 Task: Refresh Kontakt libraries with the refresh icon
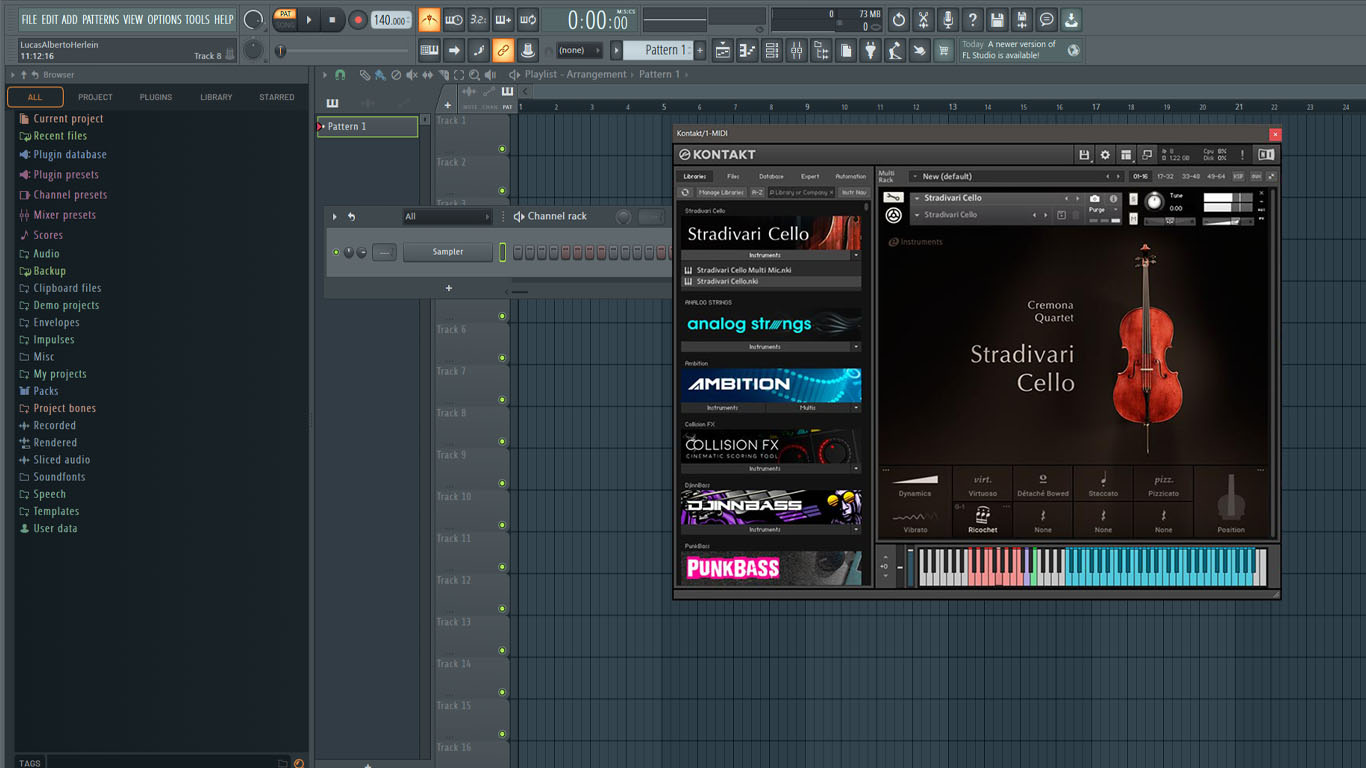click(x=685, y=192)
